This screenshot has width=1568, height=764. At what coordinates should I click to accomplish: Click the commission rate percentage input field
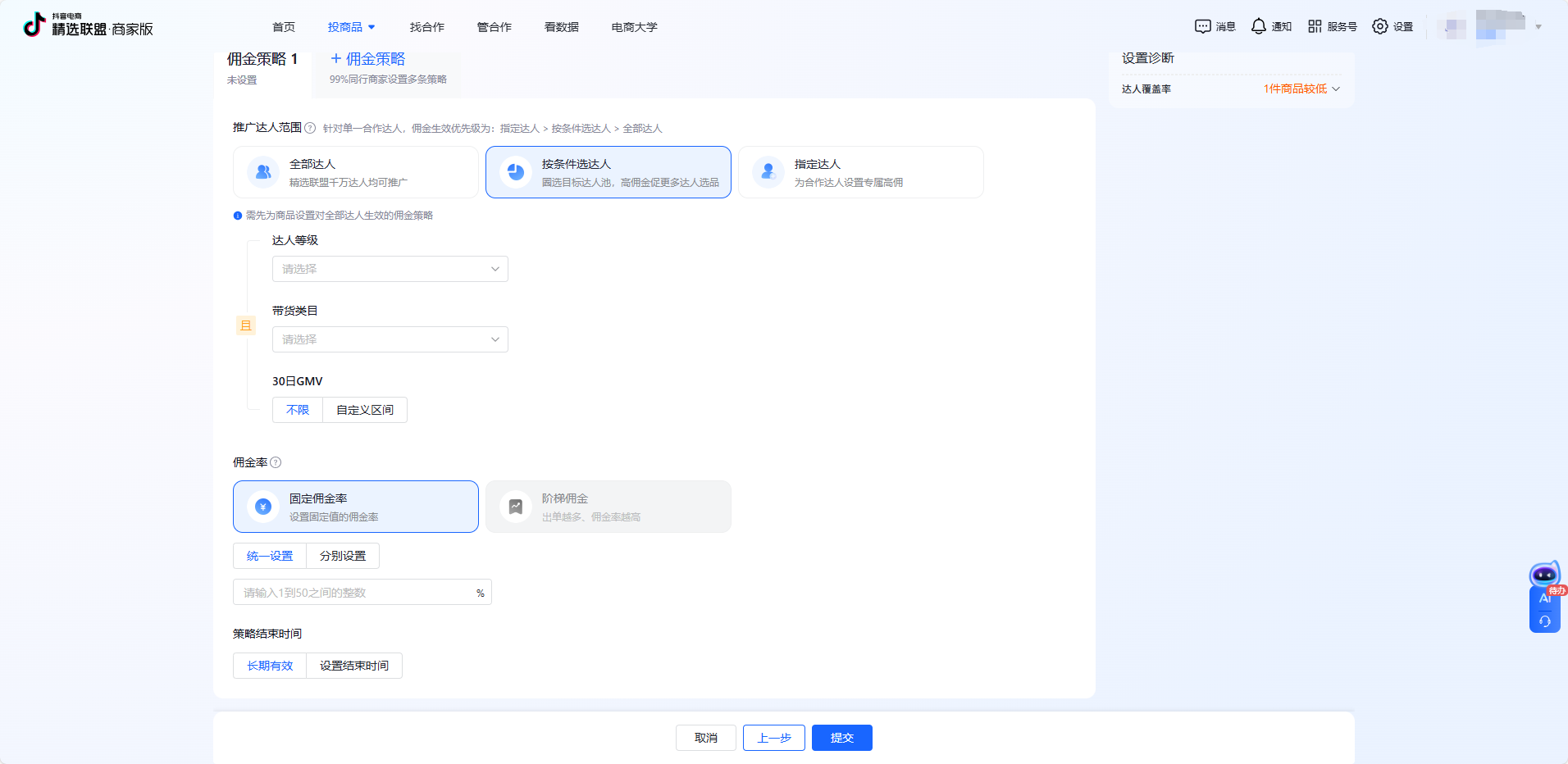pos(357,593)
